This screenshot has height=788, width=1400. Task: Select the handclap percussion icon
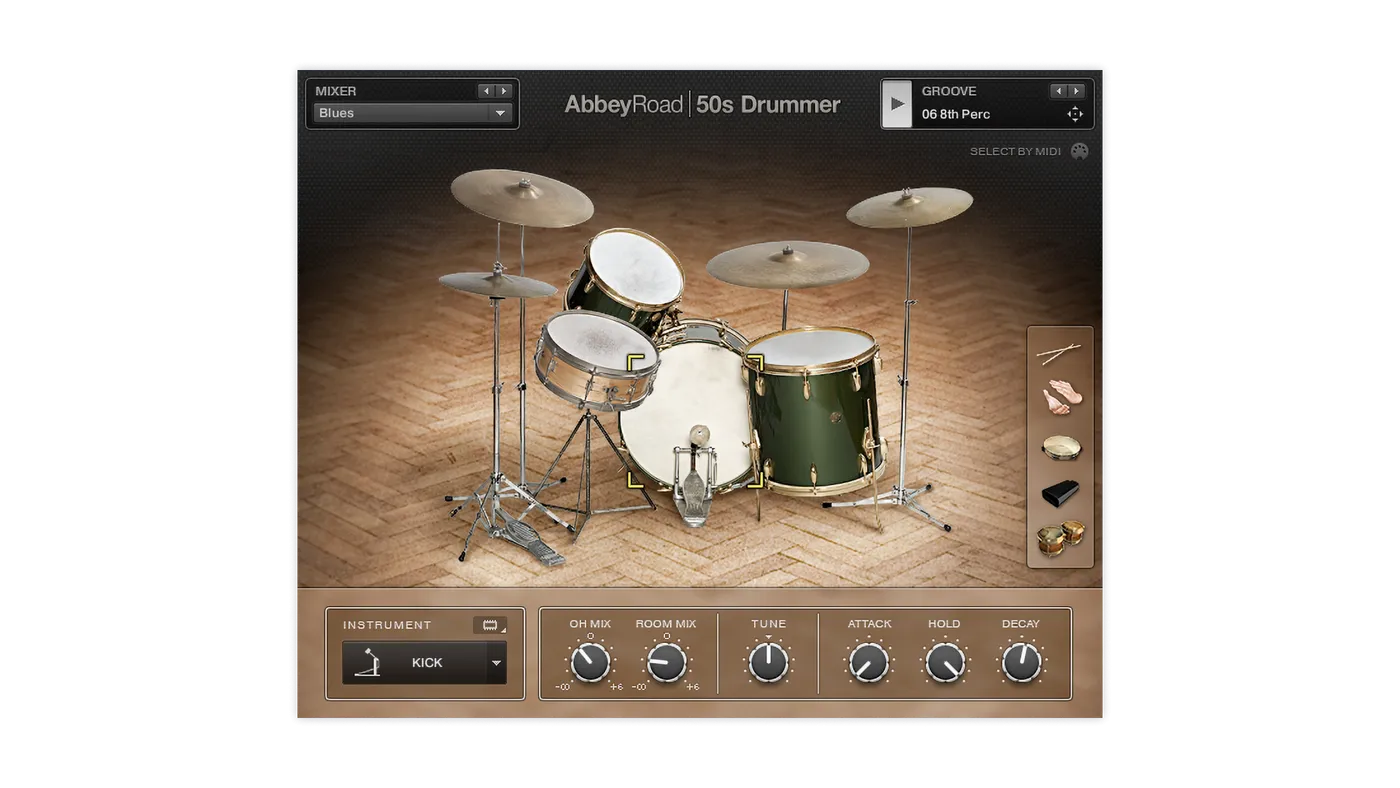pos(1061,397)
